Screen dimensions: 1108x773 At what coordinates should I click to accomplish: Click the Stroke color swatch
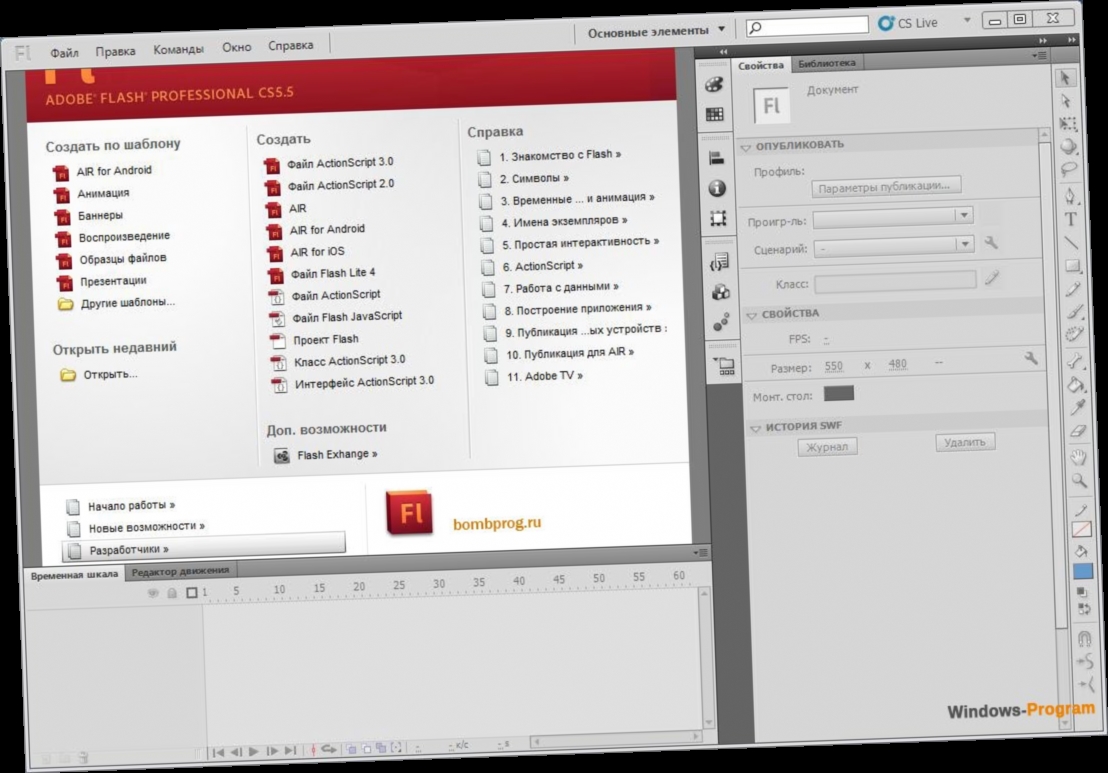[1081, 529]
